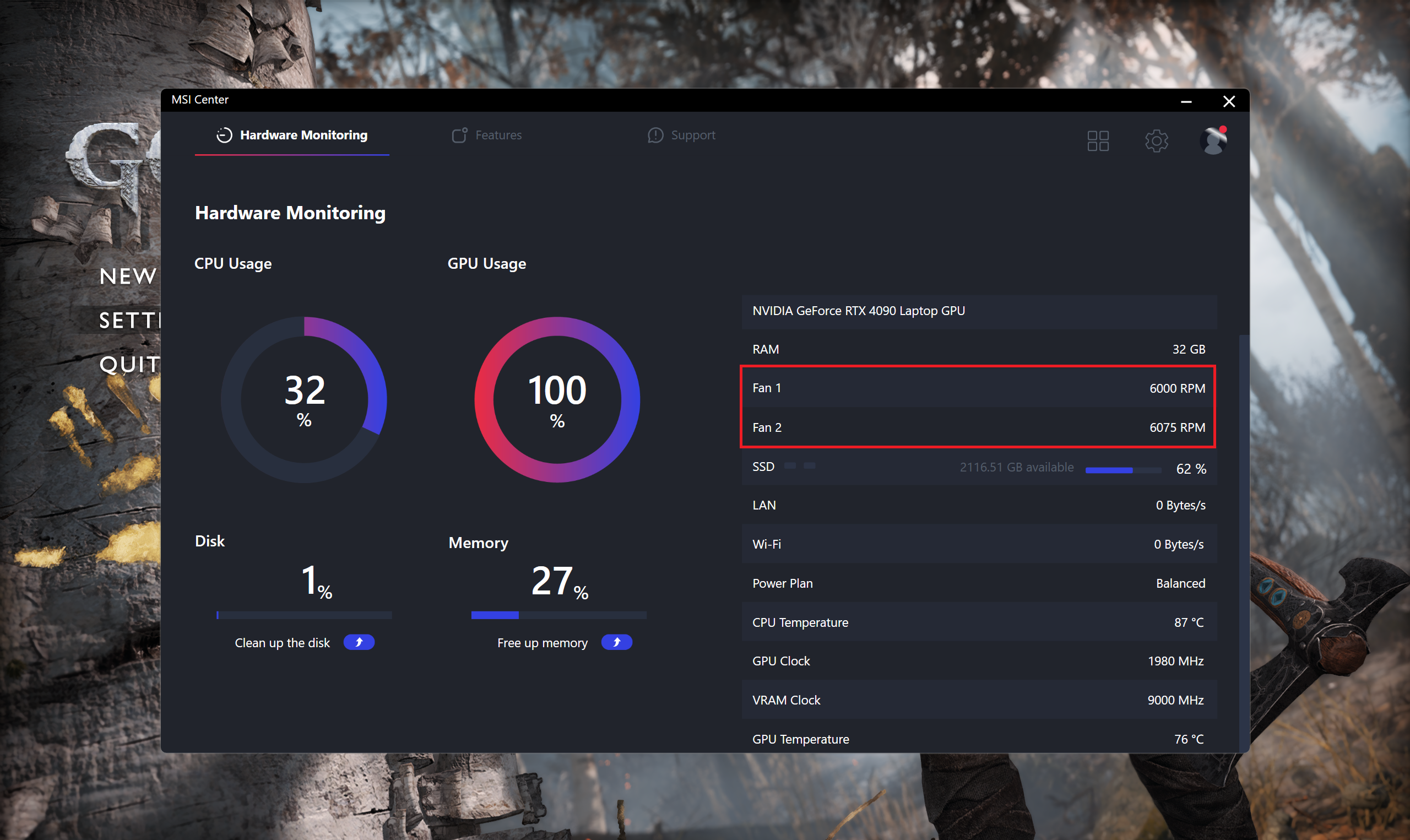Click the Free up memory rocket button

tap(617, 642)
